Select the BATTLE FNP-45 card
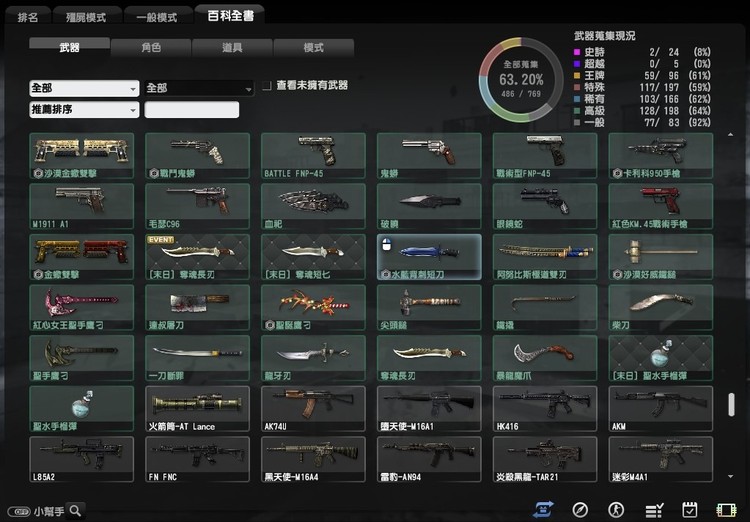750x522 pixels. (313, 156)
